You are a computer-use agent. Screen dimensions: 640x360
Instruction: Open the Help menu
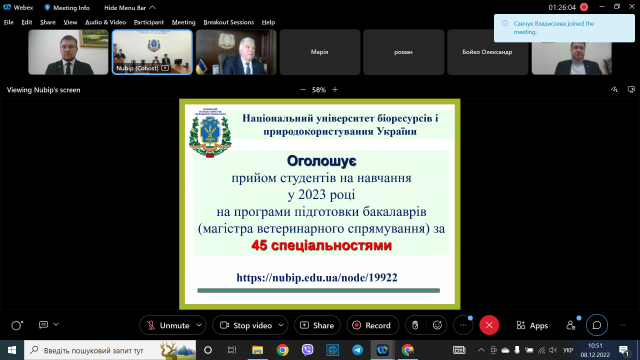point(268,22)
